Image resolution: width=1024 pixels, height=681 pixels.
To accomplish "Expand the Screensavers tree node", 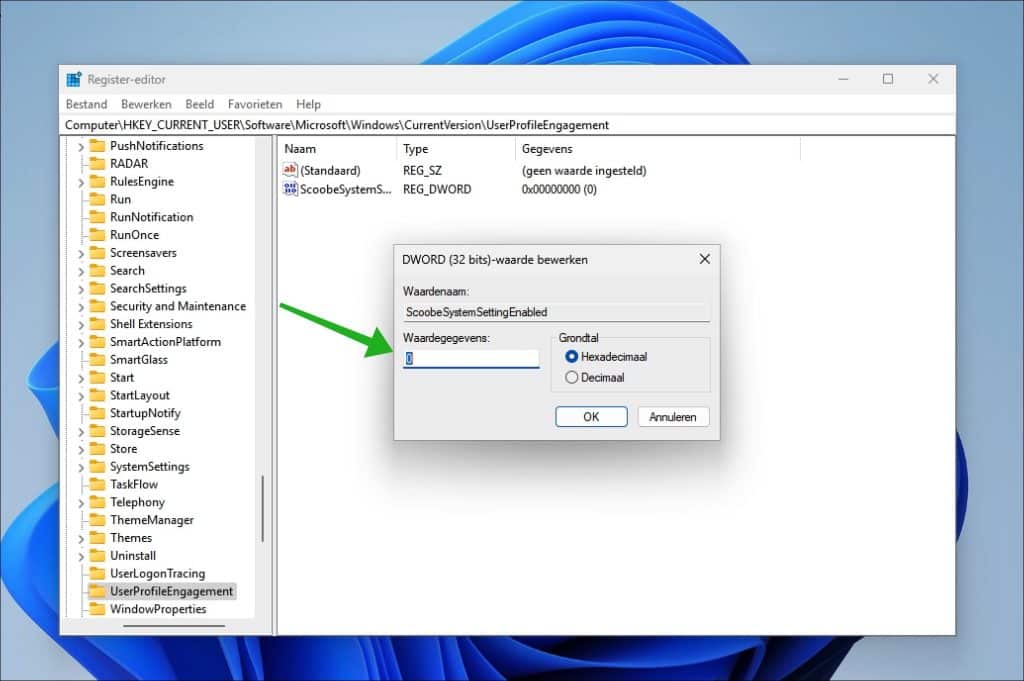I will [x=80, y=254].
